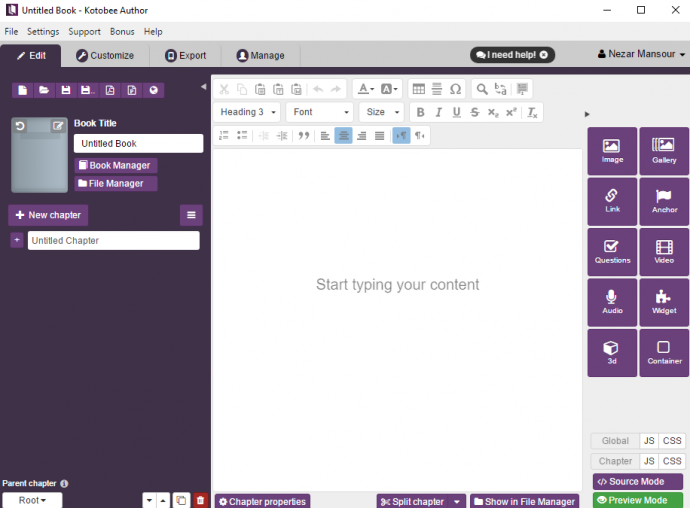The width and height of the screenshot is (690, 508).
Task: Insert an Anchor
Action: click(664, 201)
